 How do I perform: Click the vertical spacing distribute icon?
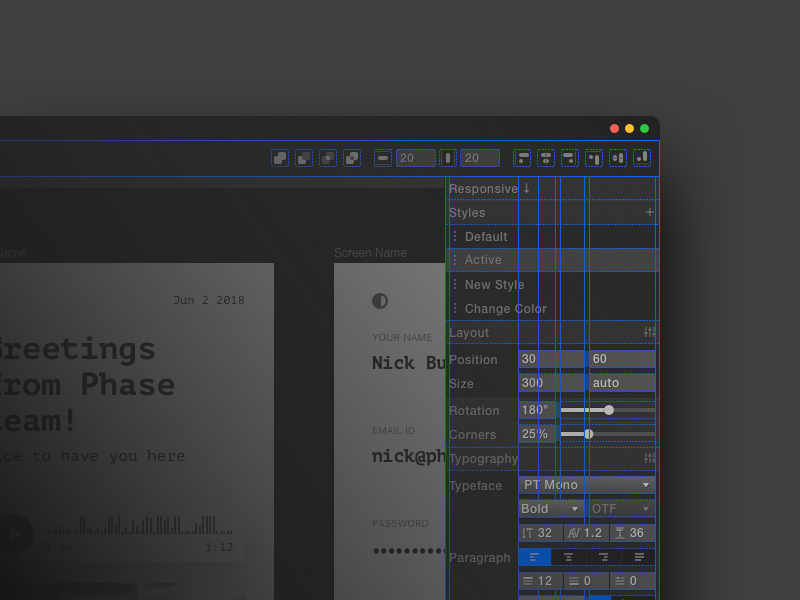(x=448, y=158)
